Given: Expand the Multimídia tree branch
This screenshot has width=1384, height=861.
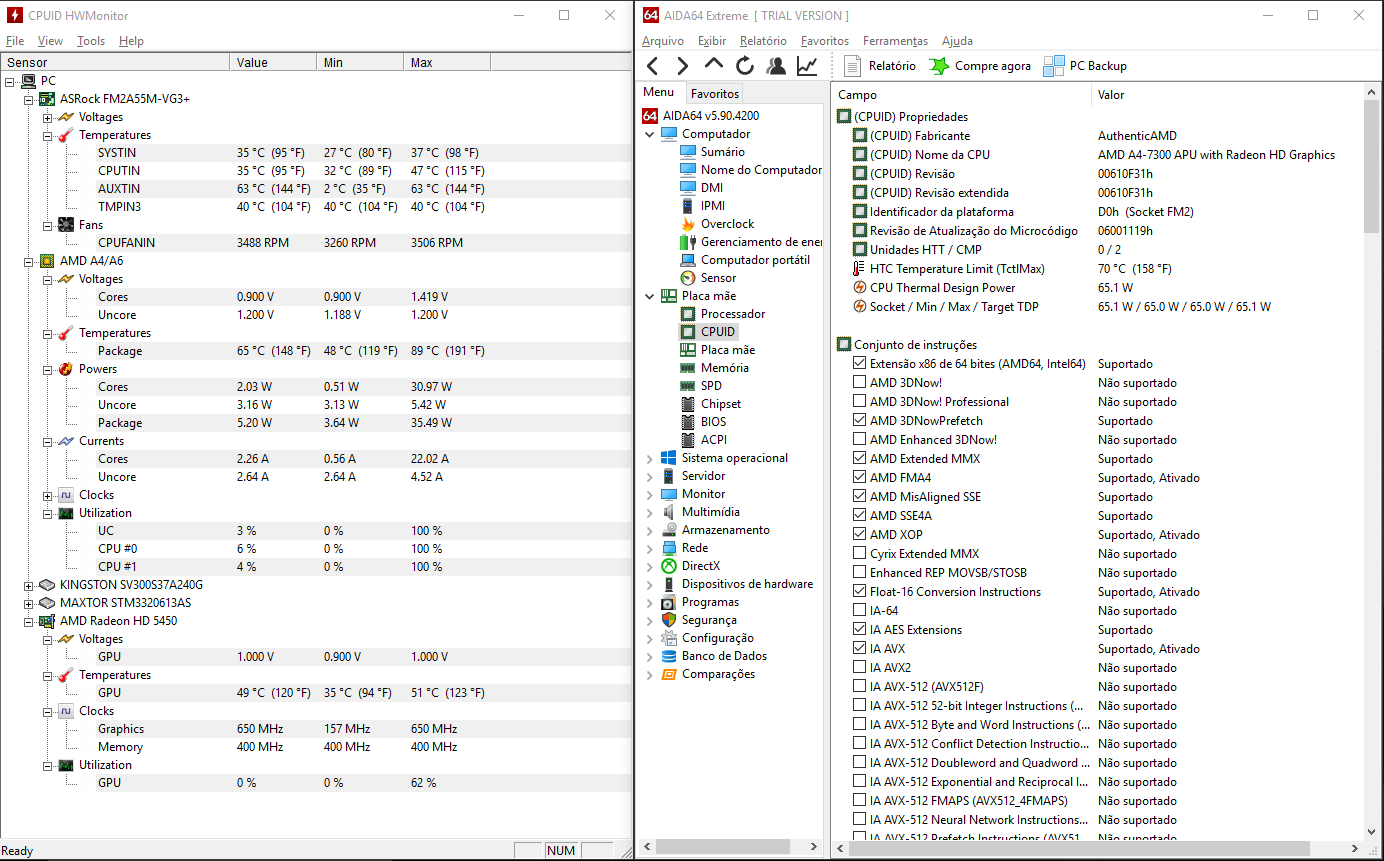Looking at the screenshot, I should [650, 512].
